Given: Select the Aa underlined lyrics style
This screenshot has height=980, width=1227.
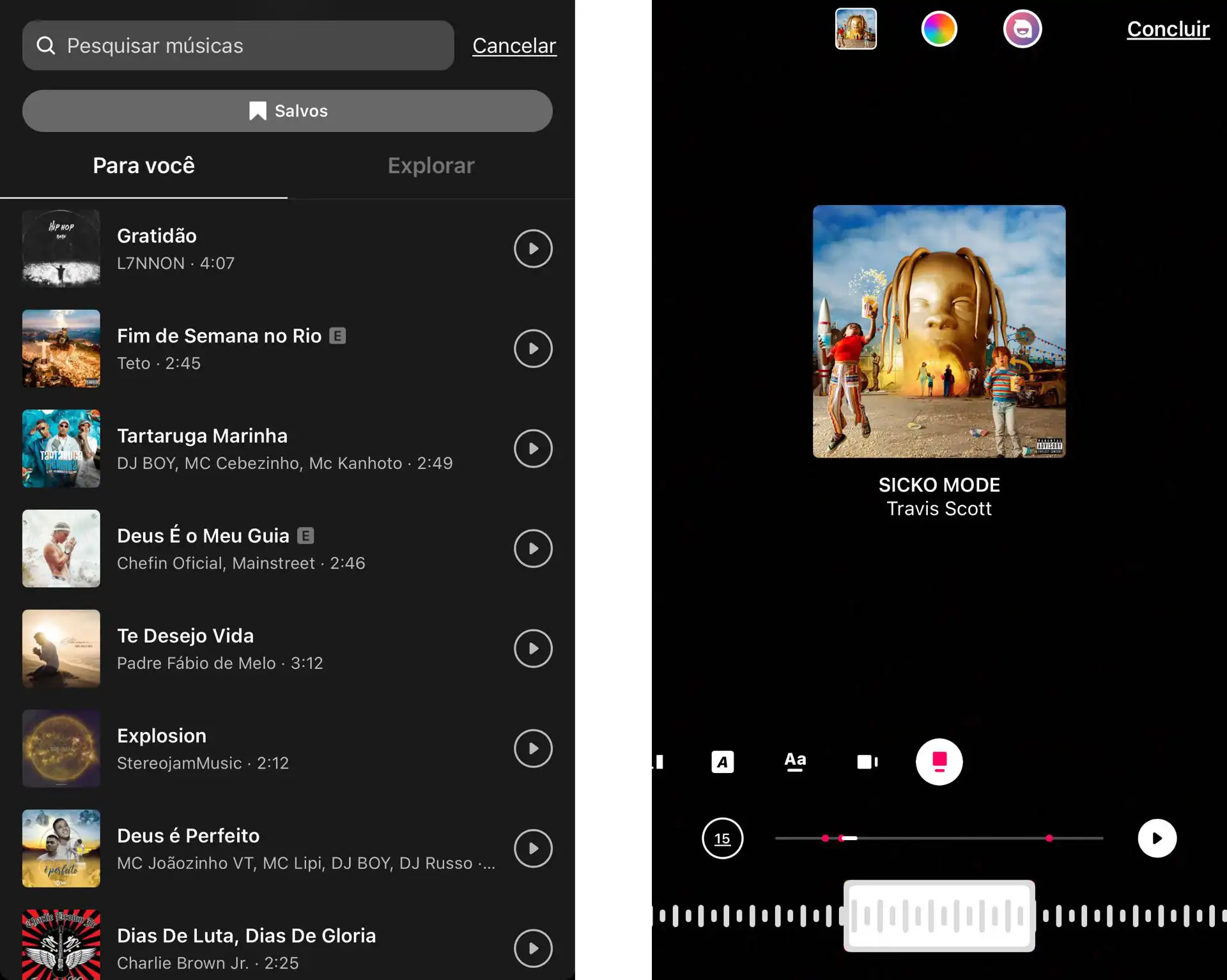Looking at the screenshot, I should point(795,762).
